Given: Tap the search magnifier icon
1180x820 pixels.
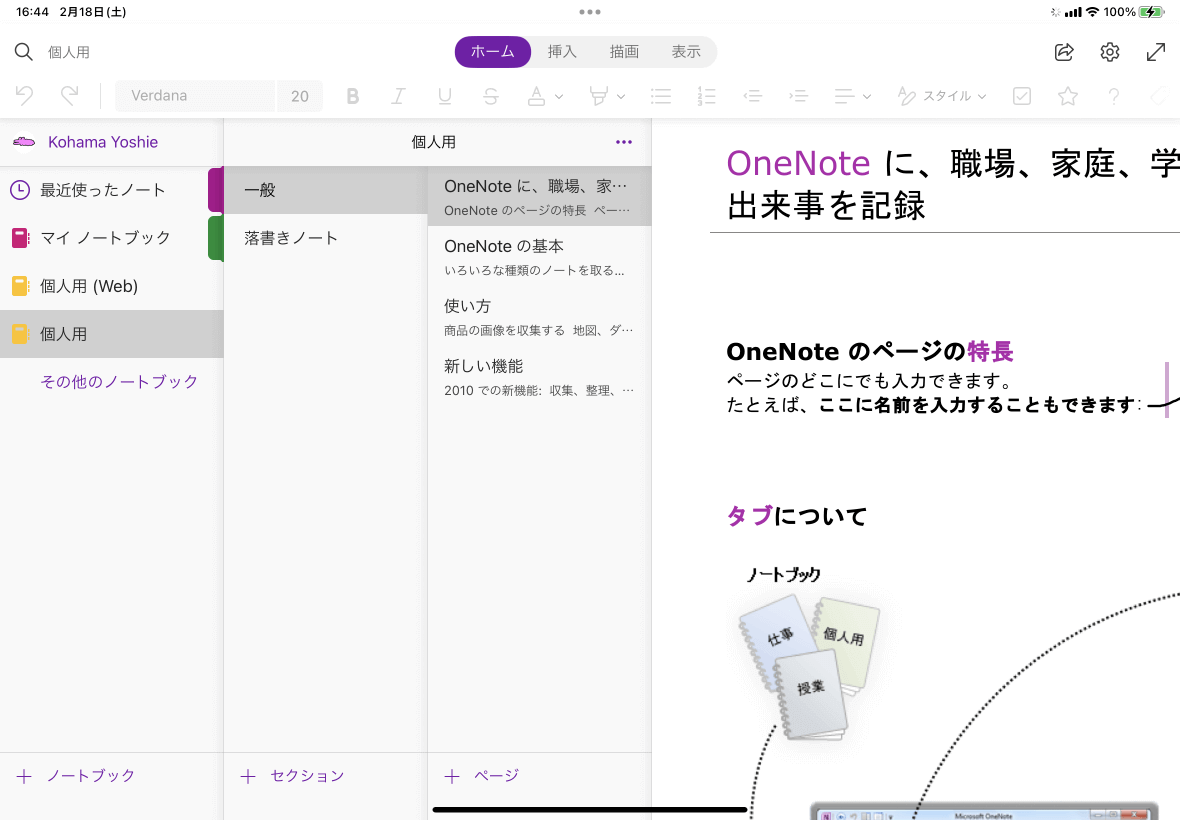Looking at the screenshot, I should pyautogui.click(x=24, y=52).
